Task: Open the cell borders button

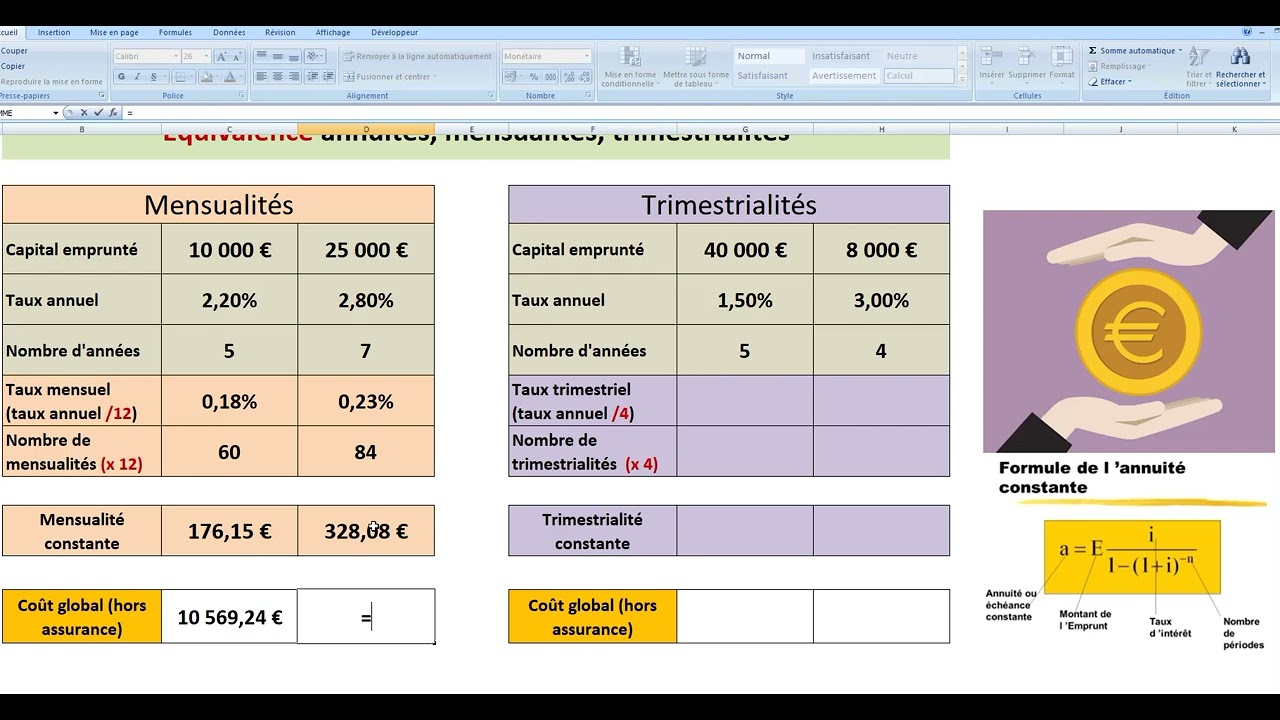Action: [x=180, y=77]
